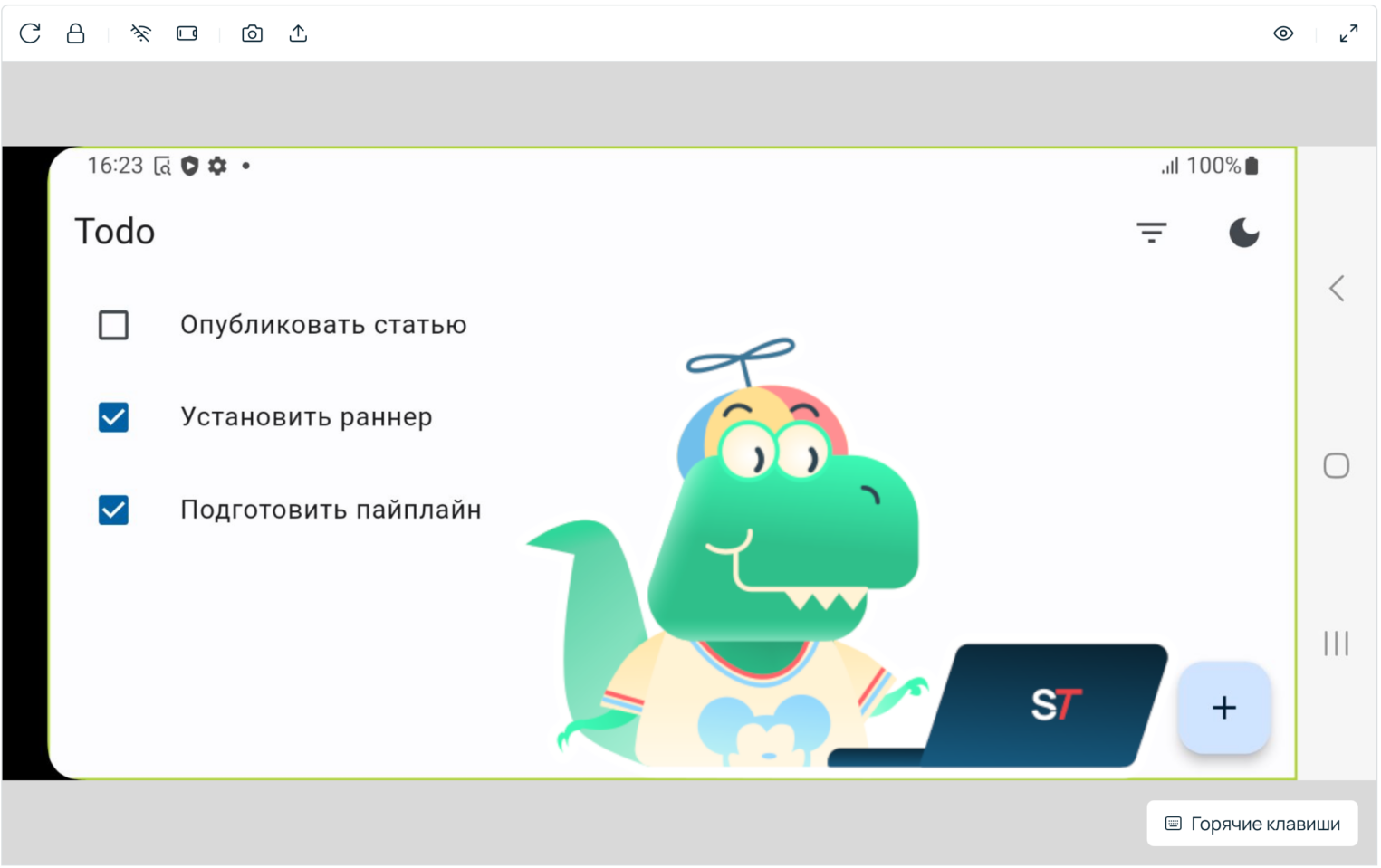Add a new todo with plus button
This screenshot has height=868, width=1381.
pyautogui.click(x=1223, y=708)
